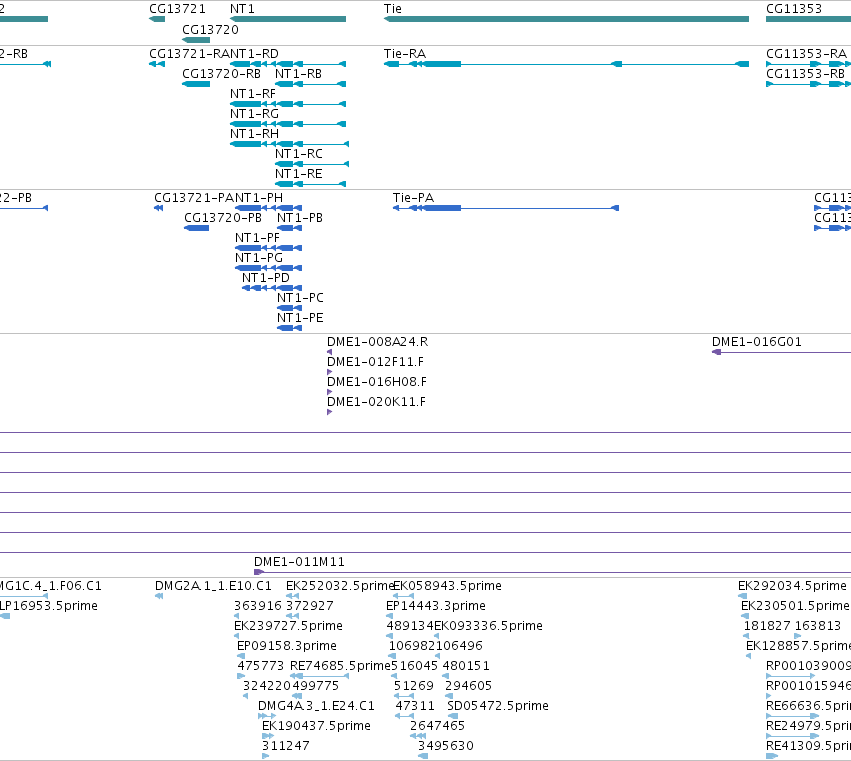This screenshot has width=851, height=761.
Task: Click feature 363916
Action: click(237, 616)
